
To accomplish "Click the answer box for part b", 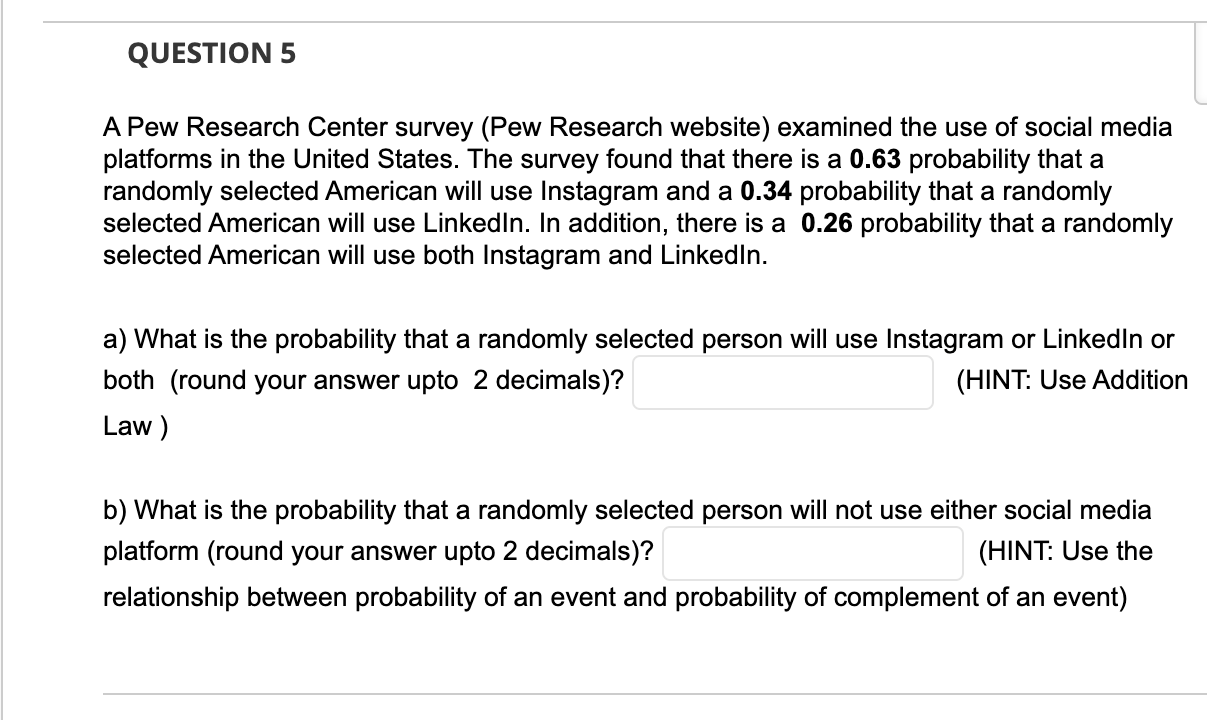I will [813, 553].
